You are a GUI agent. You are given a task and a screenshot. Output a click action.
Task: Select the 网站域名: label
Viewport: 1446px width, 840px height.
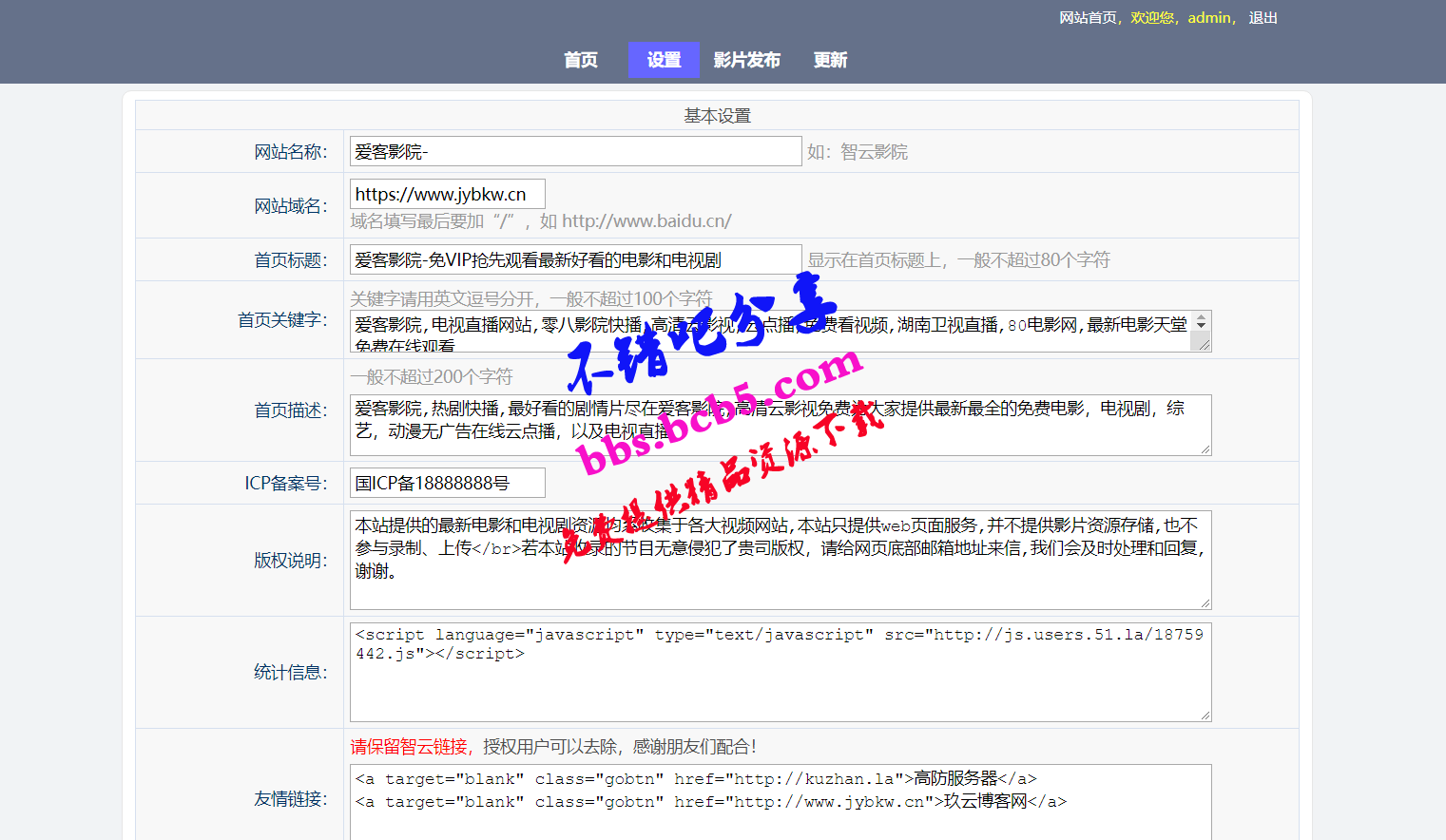291,206
